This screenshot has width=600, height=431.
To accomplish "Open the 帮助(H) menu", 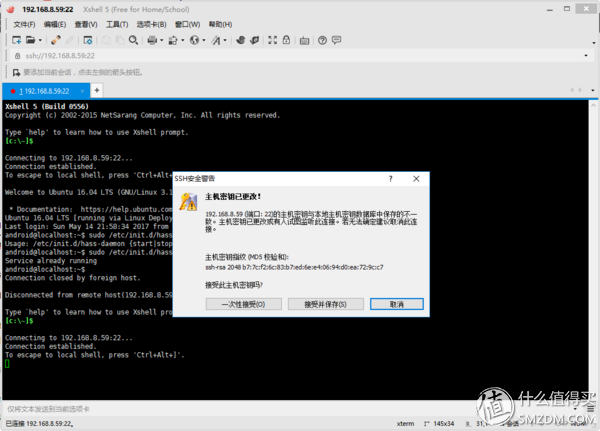I will [220, 24].
